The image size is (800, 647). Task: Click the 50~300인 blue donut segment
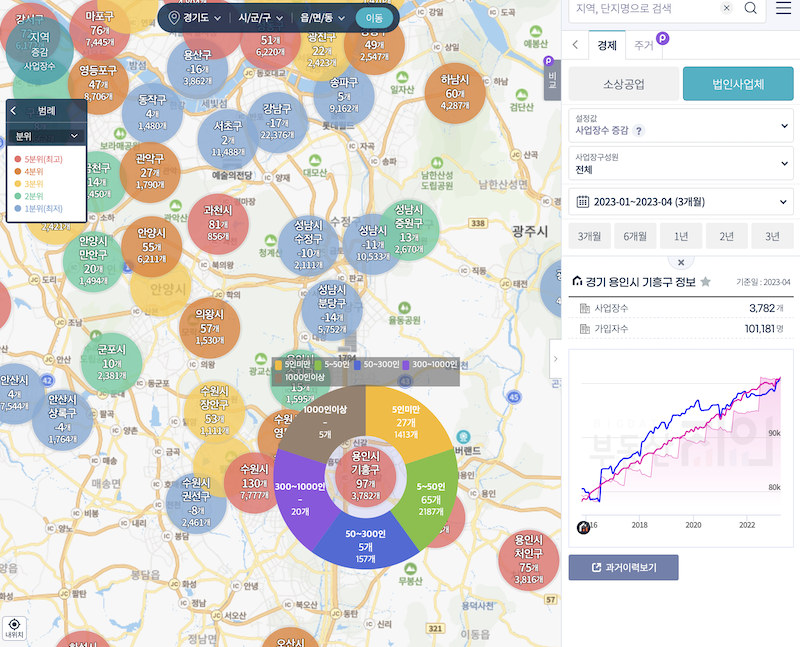(365, 547)
